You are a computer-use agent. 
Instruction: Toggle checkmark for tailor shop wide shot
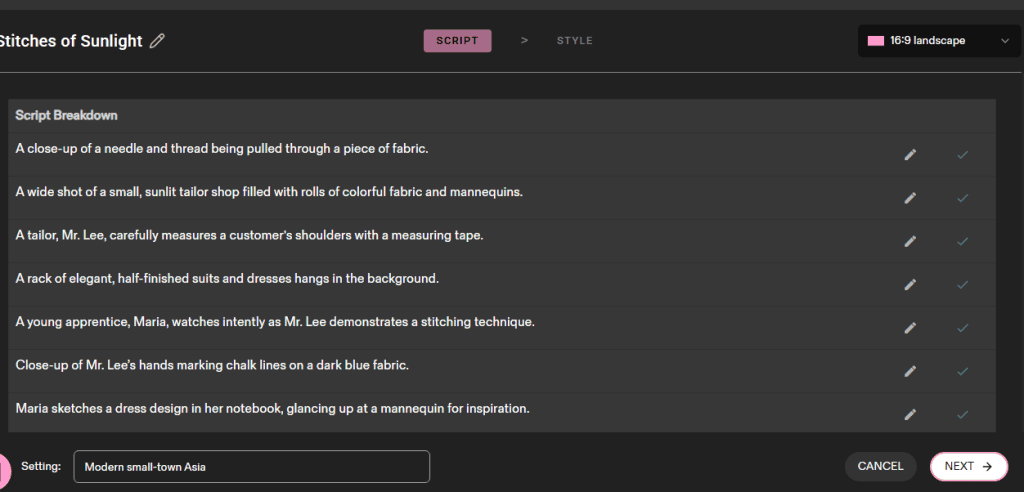tap(962, 198)
